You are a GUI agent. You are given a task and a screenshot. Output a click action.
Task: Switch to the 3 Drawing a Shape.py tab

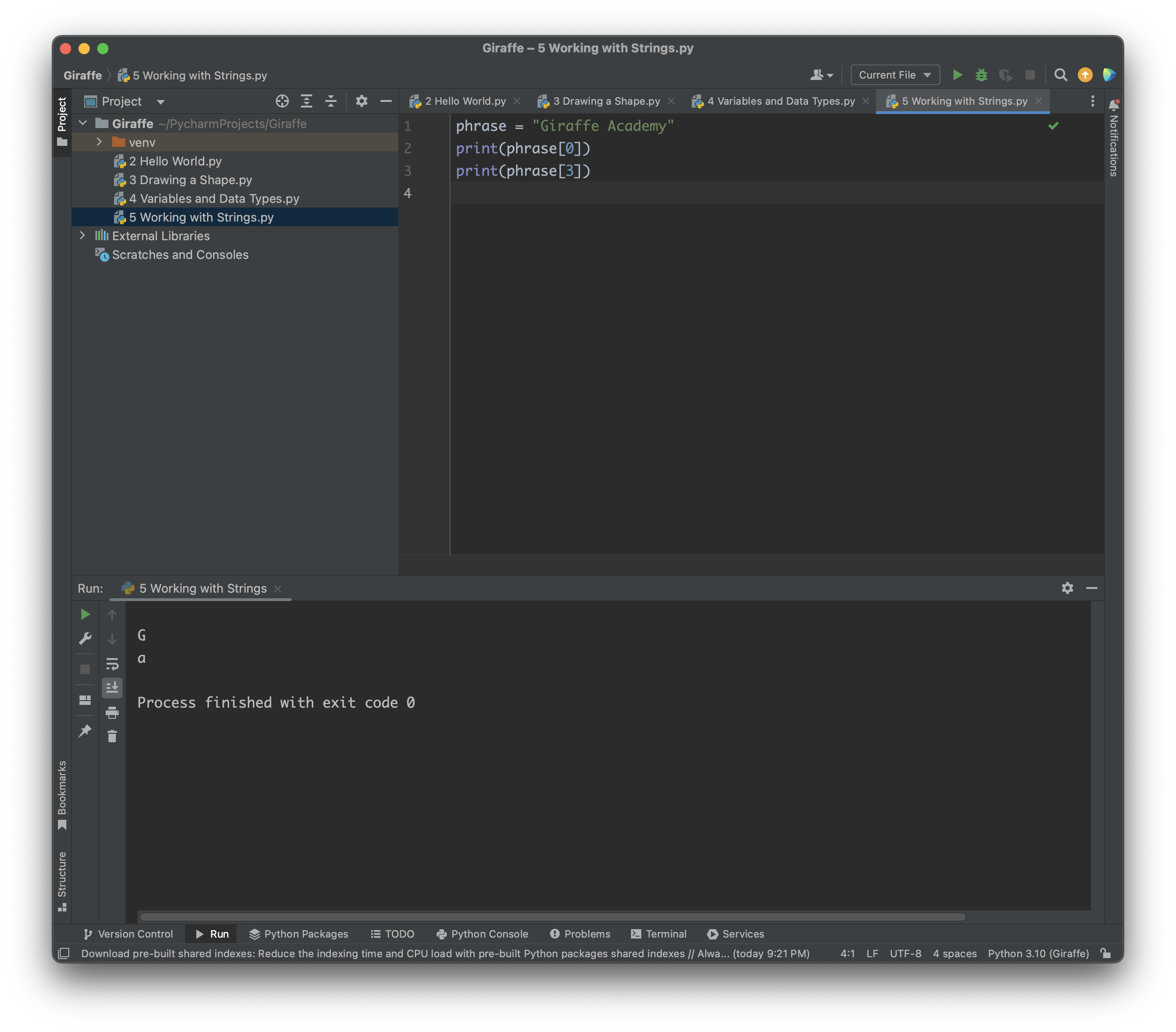point(606,101)
